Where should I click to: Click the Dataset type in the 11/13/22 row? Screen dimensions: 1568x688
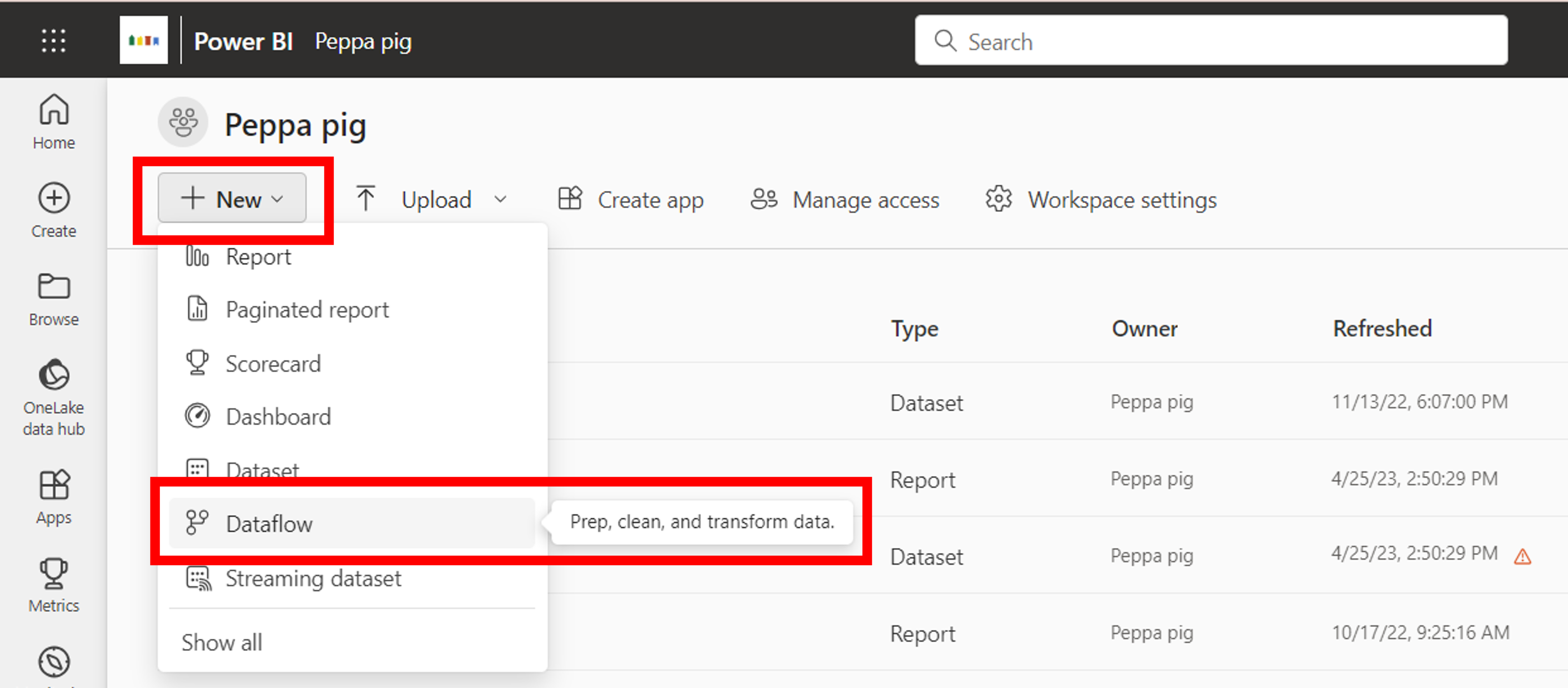coord(926,403)
